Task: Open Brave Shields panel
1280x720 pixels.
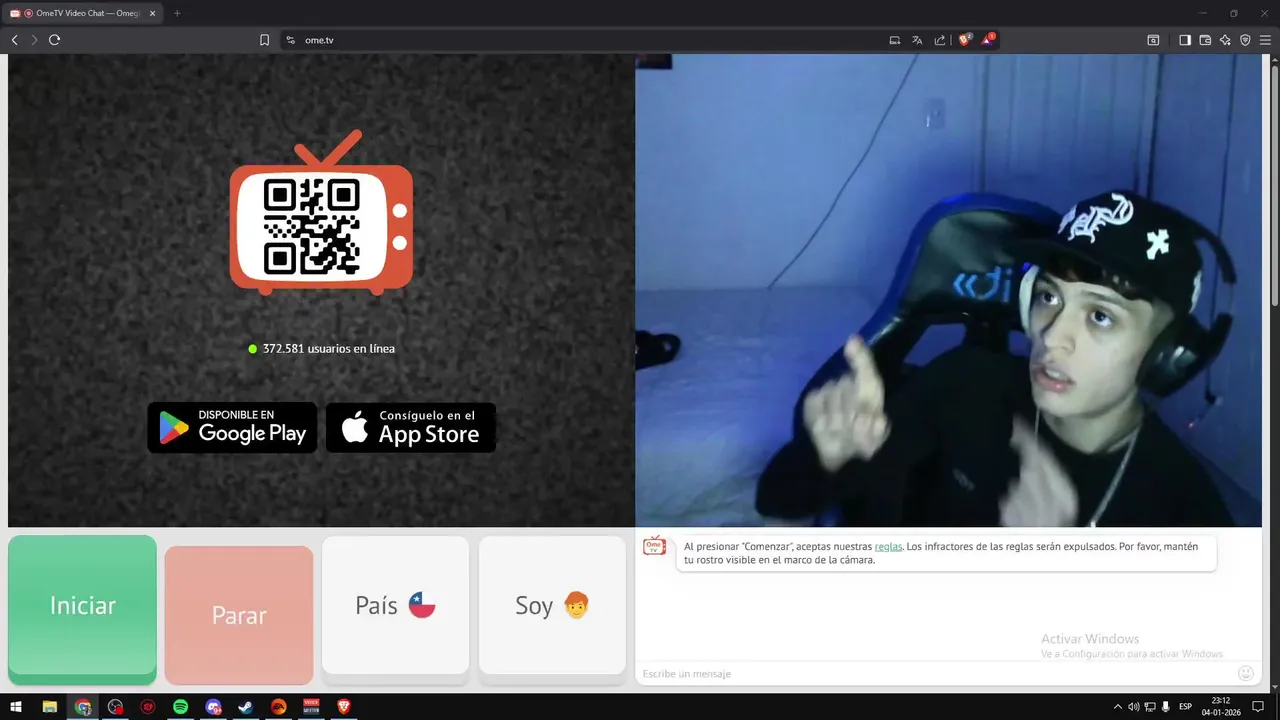Action: (965, 40)
